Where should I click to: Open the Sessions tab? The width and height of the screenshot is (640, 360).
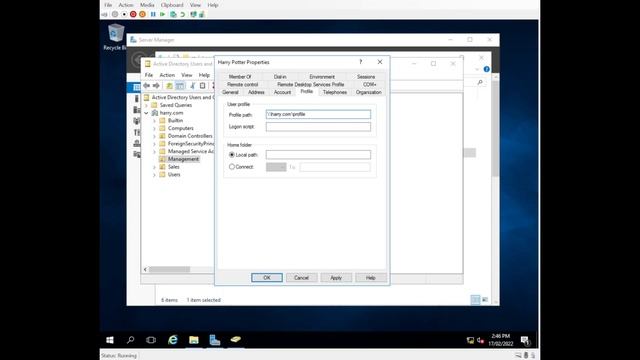pyautogui.click(x=366, y=77)
